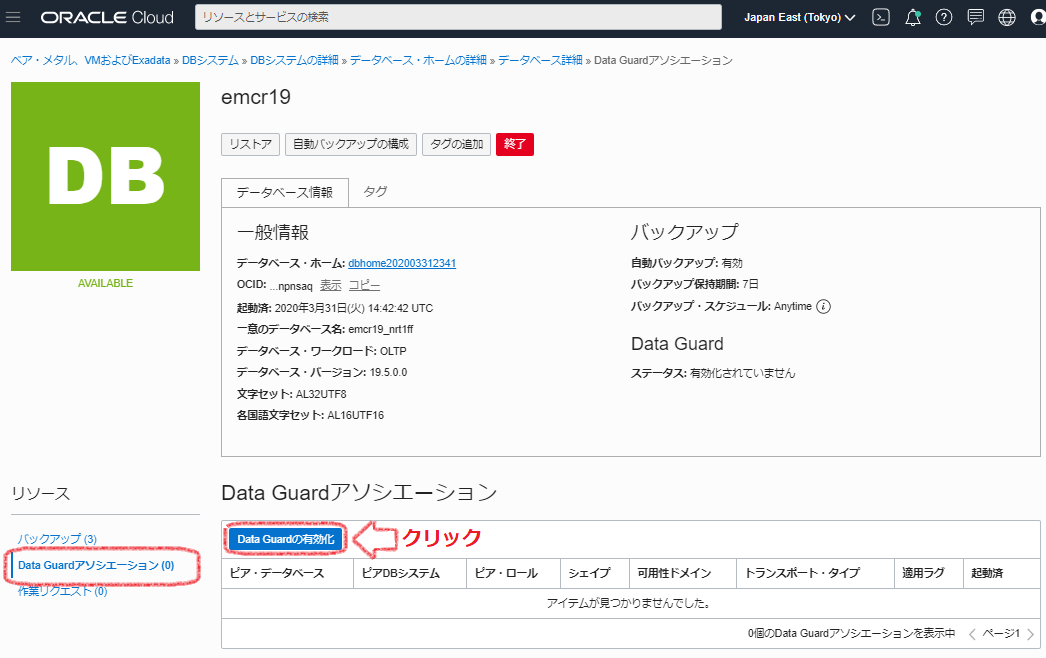
Task: Click the 有効化されていません Data Guard status
Action: point(742,373)
